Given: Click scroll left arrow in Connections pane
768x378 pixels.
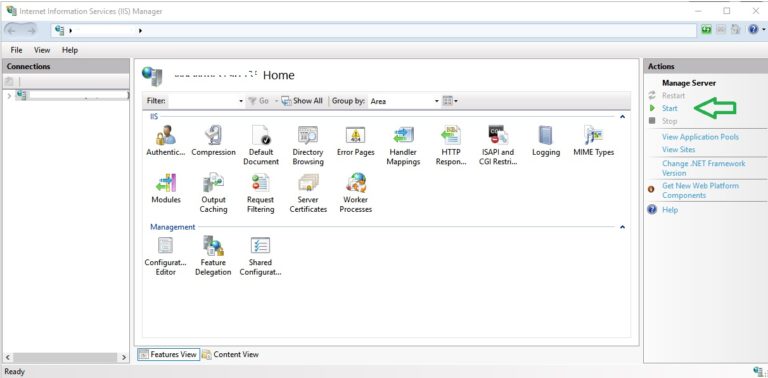Looking at the screenshot, I should click(x=7, y=357).
